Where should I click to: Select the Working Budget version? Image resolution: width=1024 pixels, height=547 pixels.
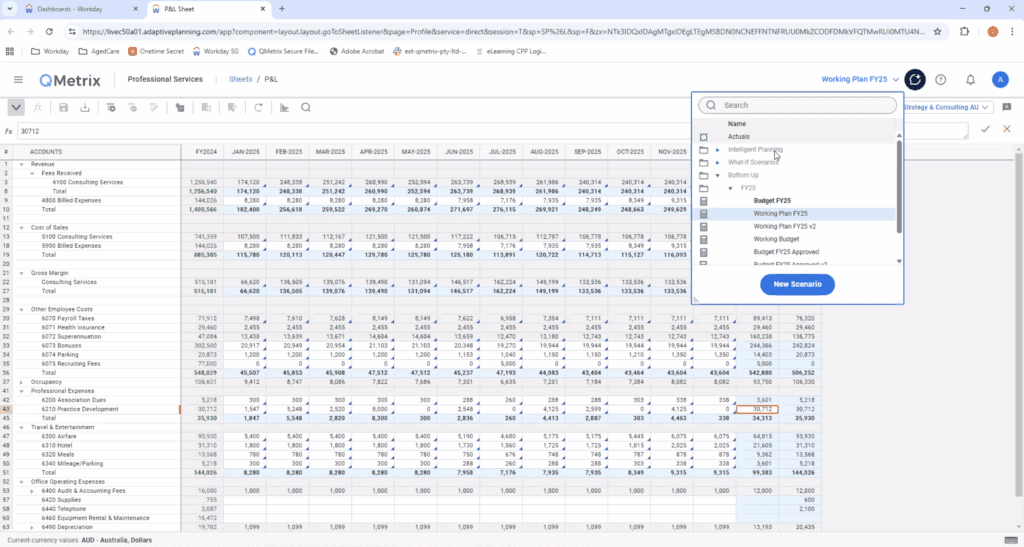coord(776,239)
